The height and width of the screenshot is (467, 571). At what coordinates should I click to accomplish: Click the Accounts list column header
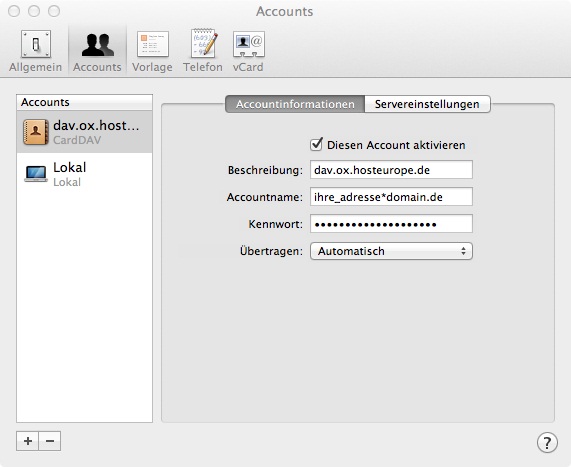click(84, 102)
